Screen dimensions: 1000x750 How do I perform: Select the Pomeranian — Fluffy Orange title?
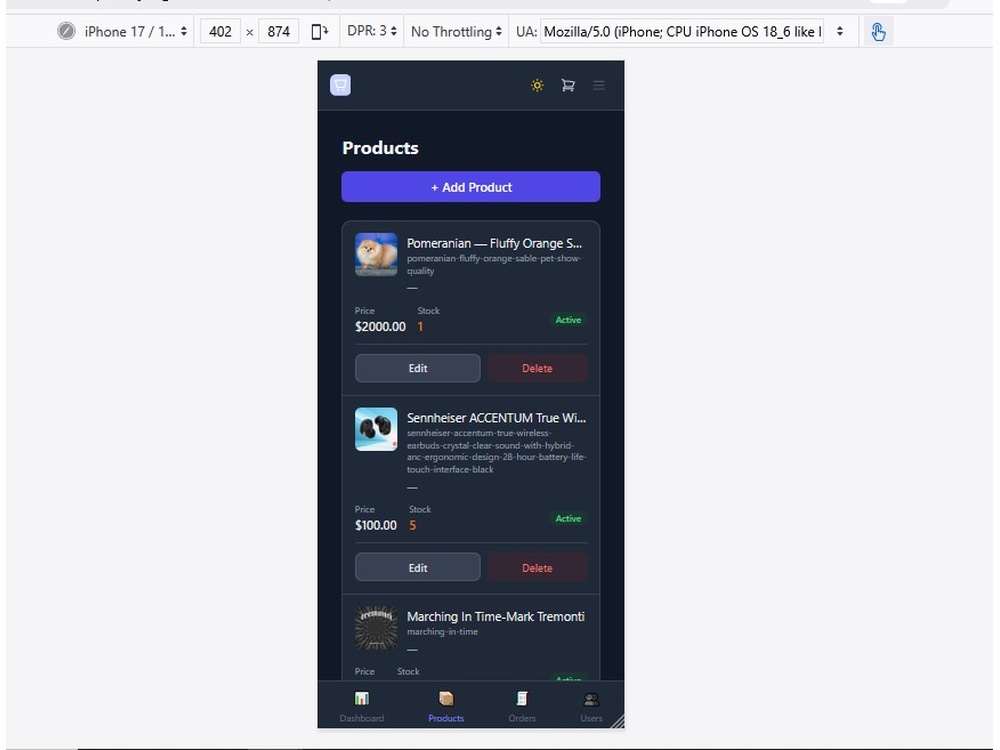click(494, 243)
